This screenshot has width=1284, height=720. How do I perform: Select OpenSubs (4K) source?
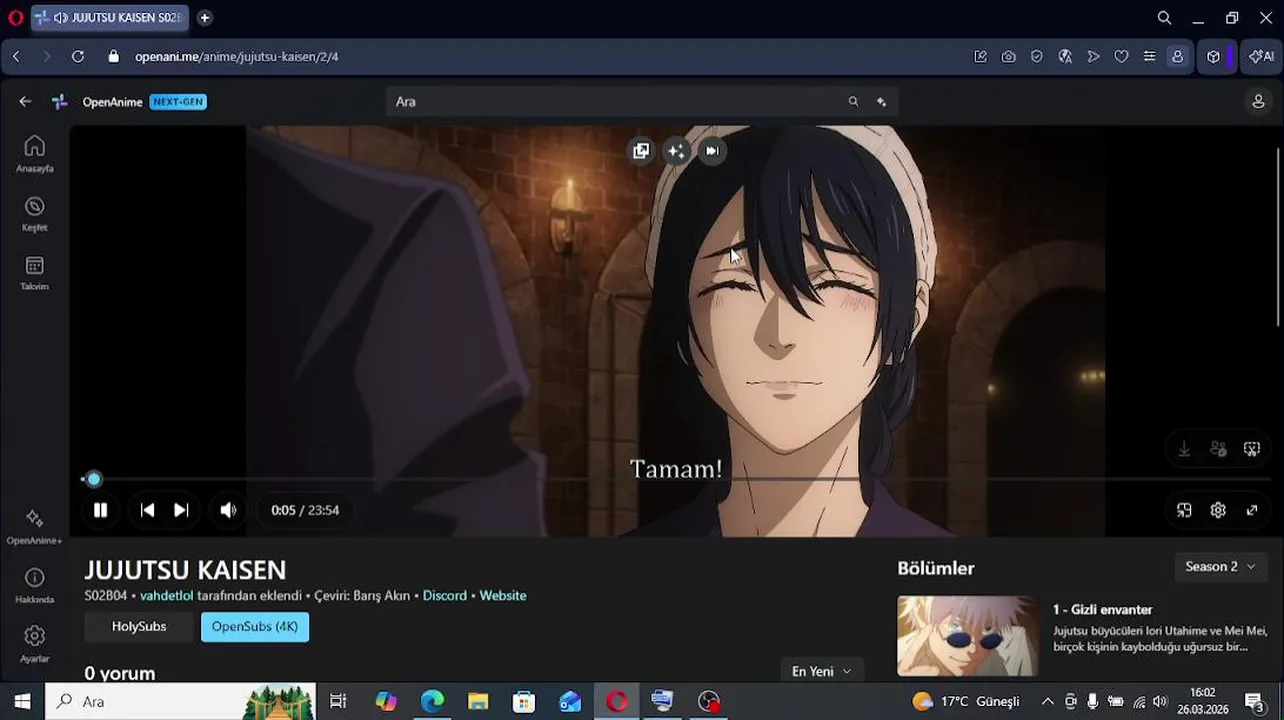[x=255, y=627]
